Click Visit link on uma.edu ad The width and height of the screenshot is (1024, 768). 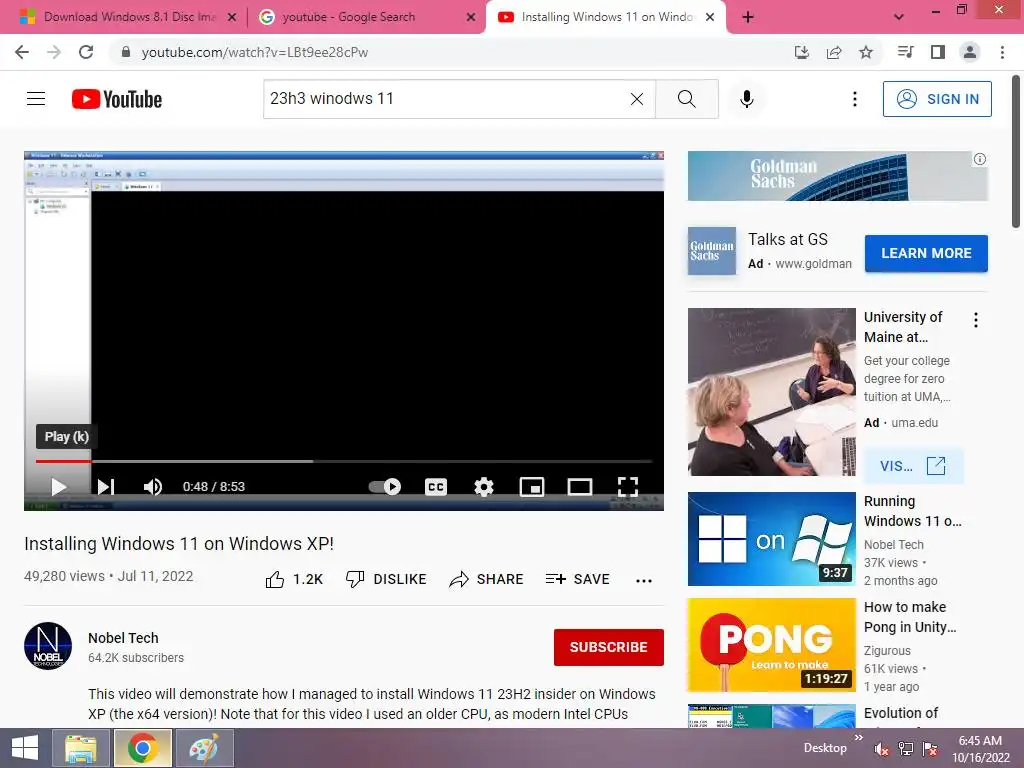click(913, 466)
